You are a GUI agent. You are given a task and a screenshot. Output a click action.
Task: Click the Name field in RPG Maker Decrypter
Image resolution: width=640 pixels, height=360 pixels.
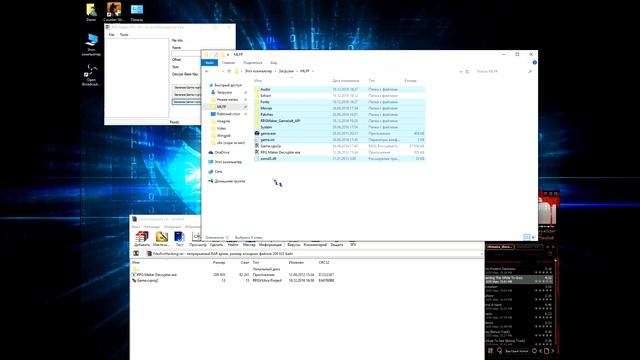pyautogui.click(x=186, y=53)
